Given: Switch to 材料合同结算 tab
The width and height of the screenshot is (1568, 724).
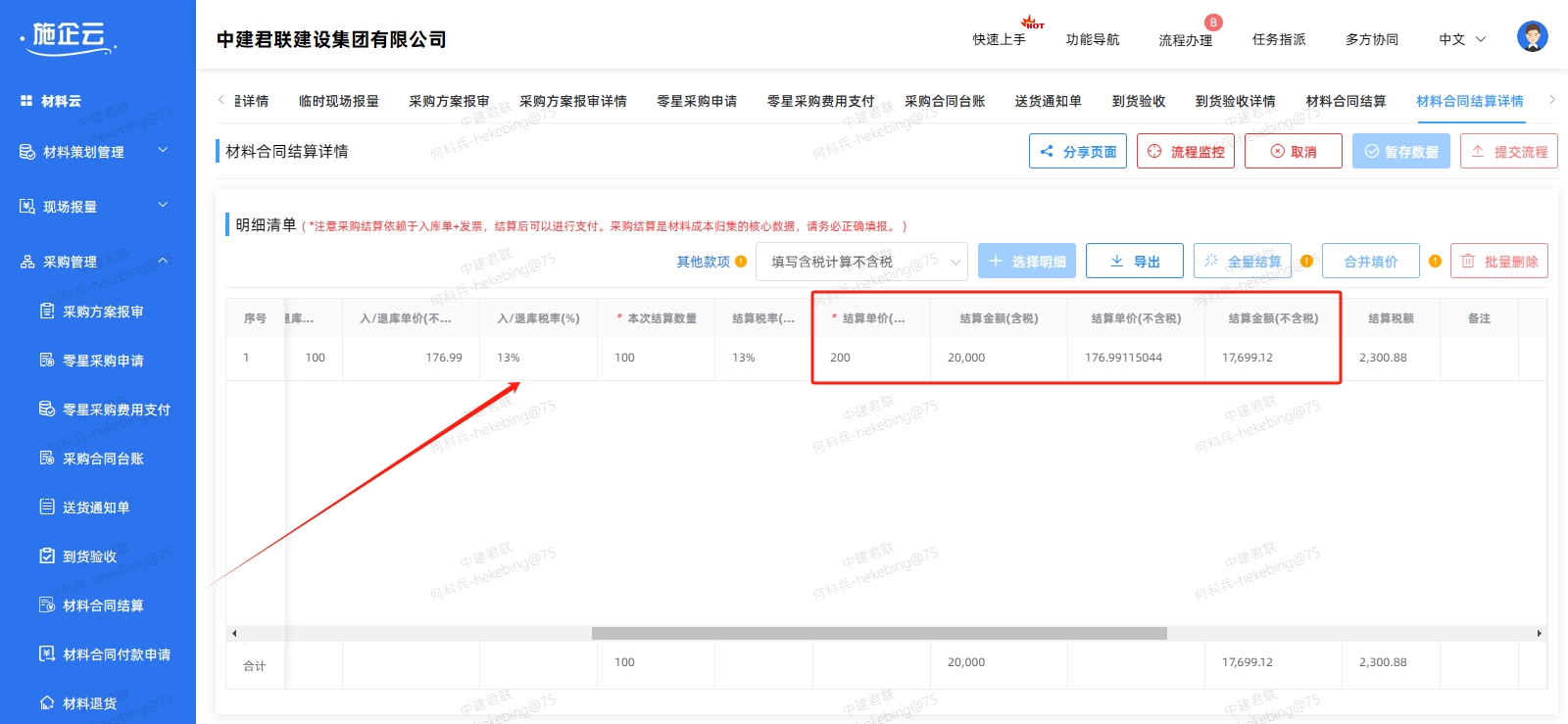Looking at the screenshot, I should [x=1346, y=101].
